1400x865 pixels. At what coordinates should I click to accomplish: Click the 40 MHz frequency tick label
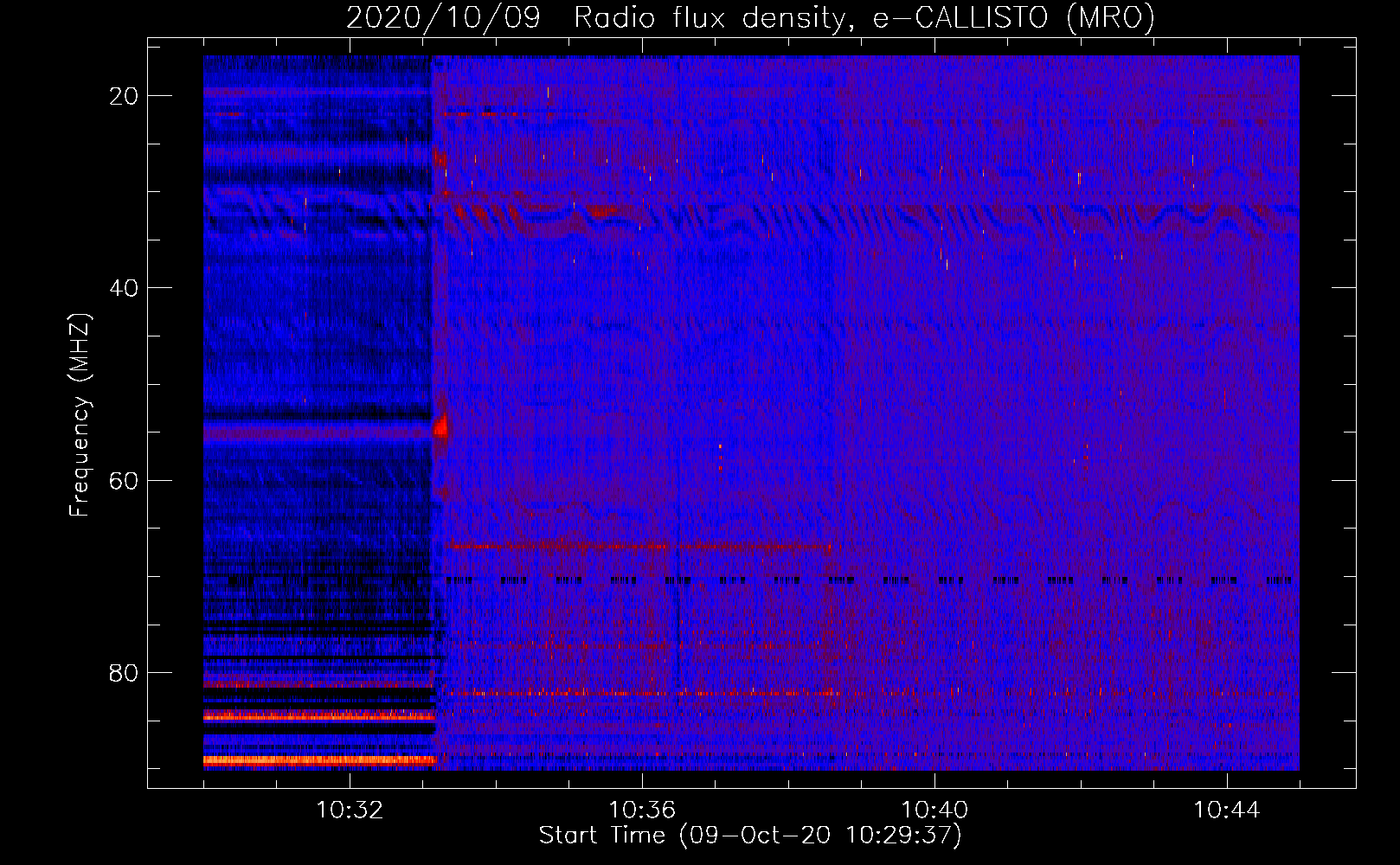pyautogui.click(x=124, y=288)
